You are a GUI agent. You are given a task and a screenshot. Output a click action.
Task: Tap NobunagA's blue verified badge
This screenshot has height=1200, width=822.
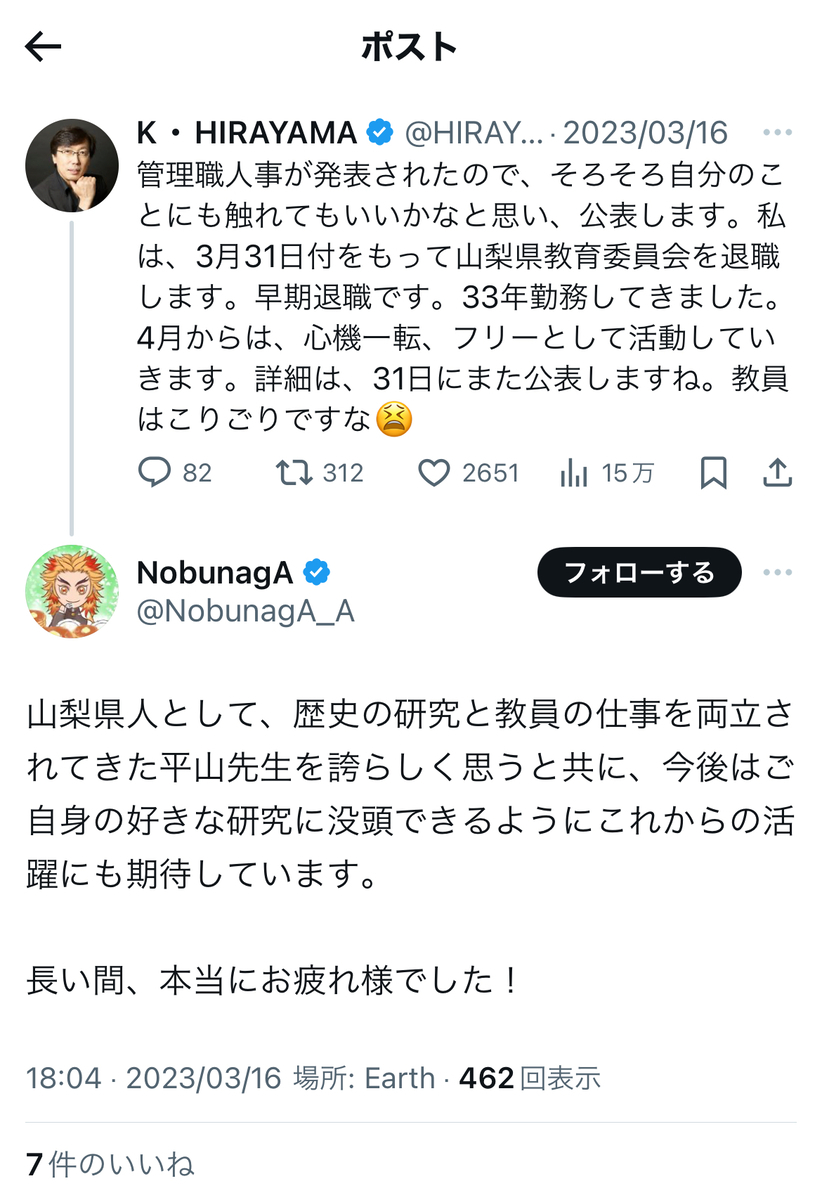[x=317, y=573]
